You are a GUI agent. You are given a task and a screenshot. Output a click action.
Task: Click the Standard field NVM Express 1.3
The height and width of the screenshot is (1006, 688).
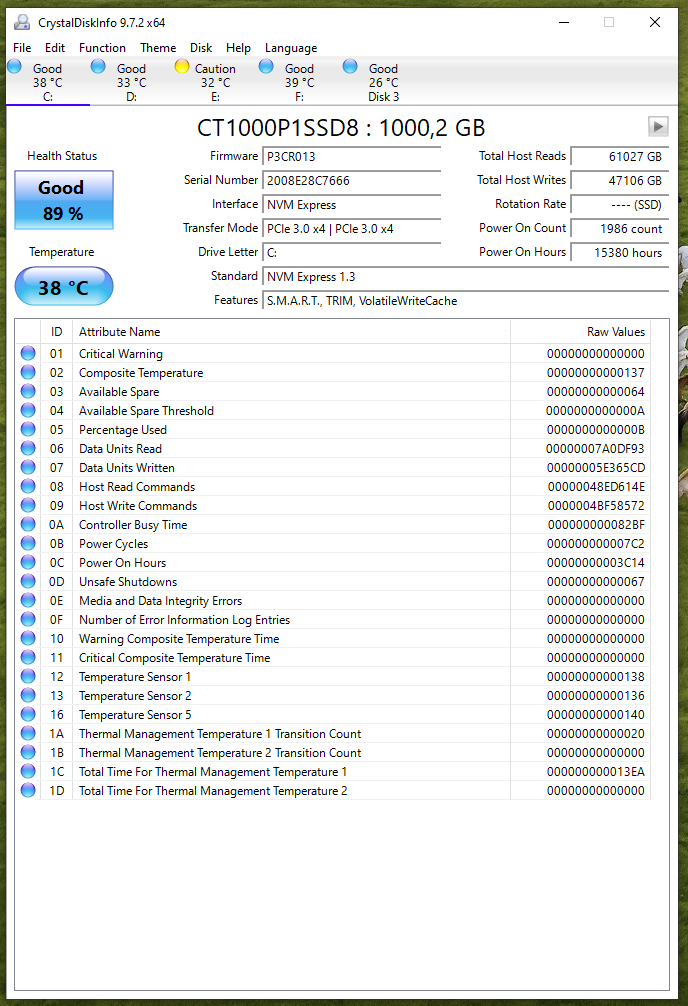tap(466, 277)
